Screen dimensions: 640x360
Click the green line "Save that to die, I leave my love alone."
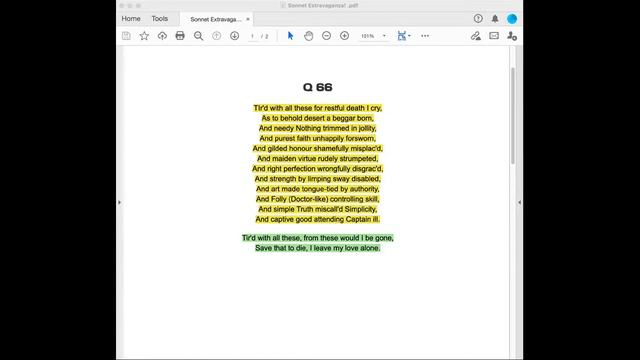coord(318,248)
